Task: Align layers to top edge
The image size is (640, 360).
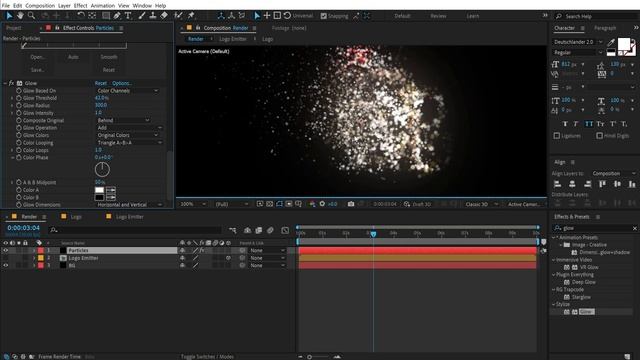Action: 602,184
